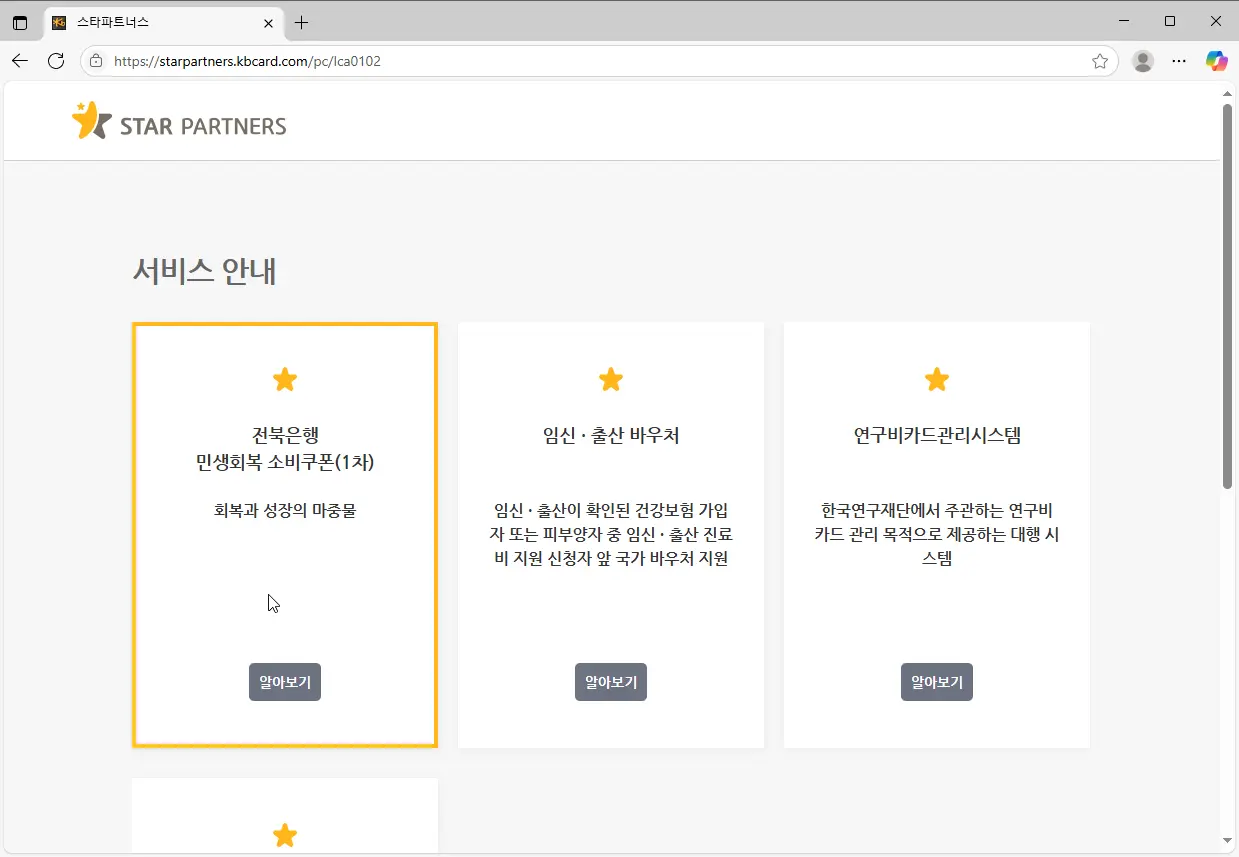Click 임신·출산 바우처 card title
The width and height of the screenshot is (1239, 857).
click(611, 436)
